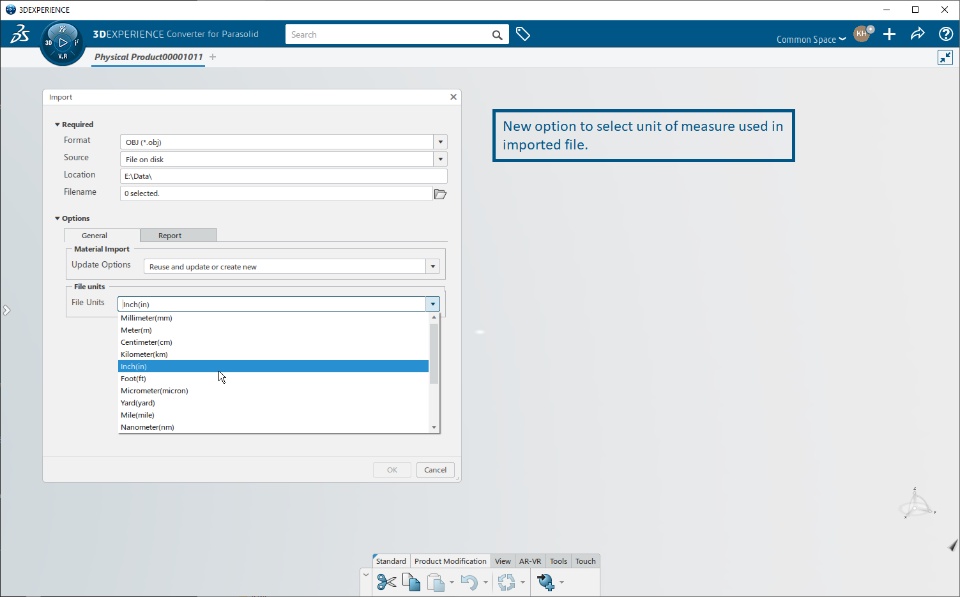The height and width of the screenshot is (597, 960).
Task: Open the Paste options dropdown arrow
Action: point(452,582)
